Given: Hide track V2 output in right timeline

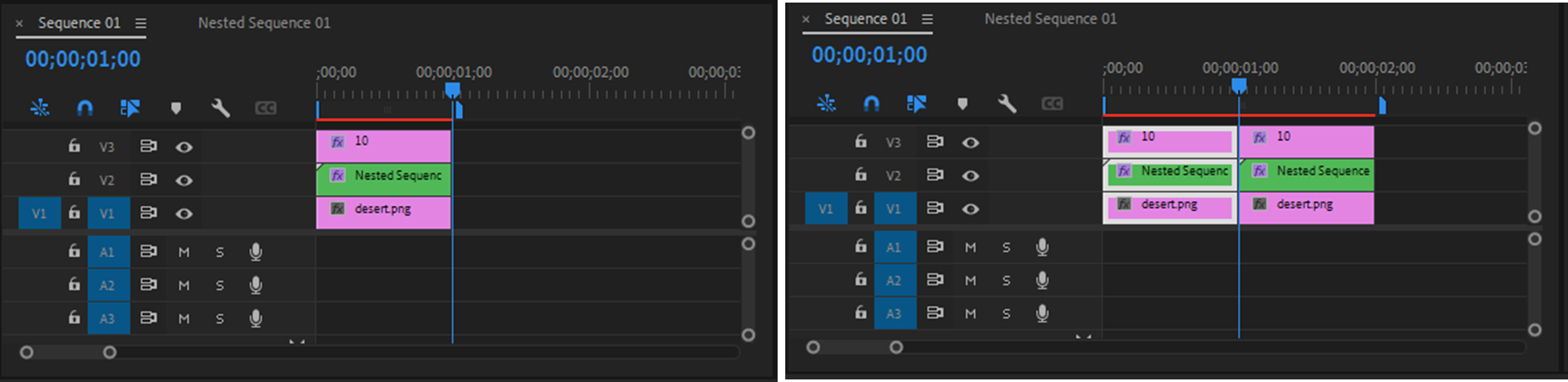Looking at the screenshot, I should (x=970, y=175).
